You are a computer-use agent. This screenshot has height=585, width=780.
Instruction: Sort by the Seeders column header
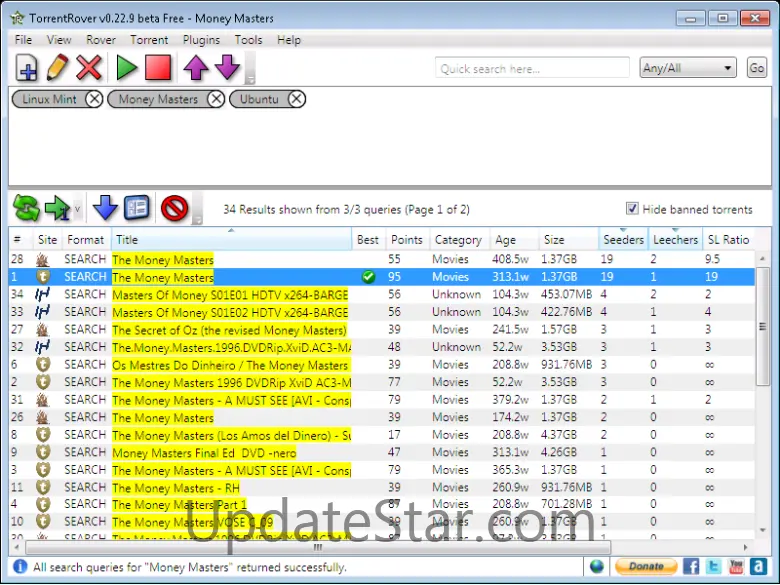tap(623, 240)
